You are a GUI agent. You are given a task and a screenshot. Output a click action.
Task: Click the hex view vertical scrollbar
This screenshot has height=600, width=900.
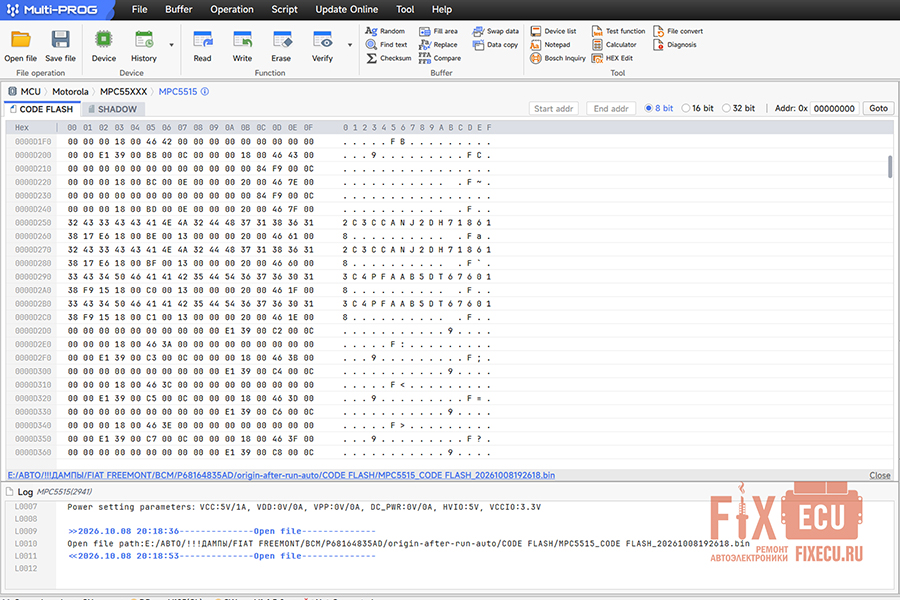point(890,167)
